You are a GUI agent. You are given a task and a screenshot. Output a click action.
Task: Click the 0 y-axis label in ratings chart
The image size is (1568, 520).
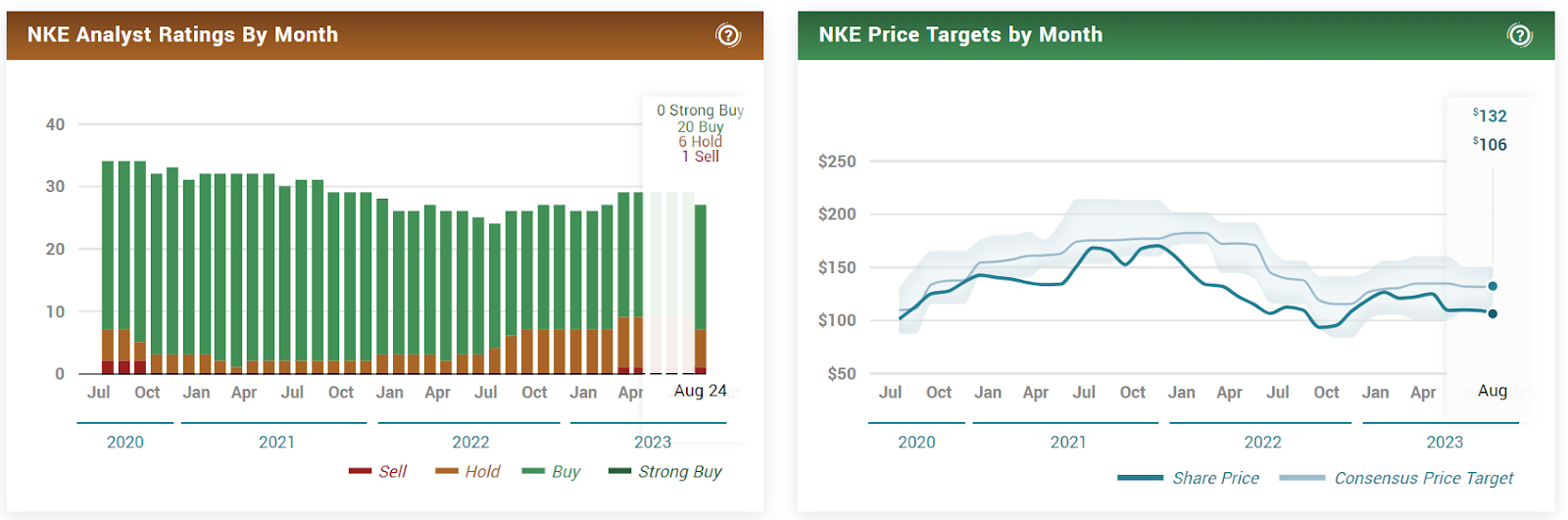[60, 374]
